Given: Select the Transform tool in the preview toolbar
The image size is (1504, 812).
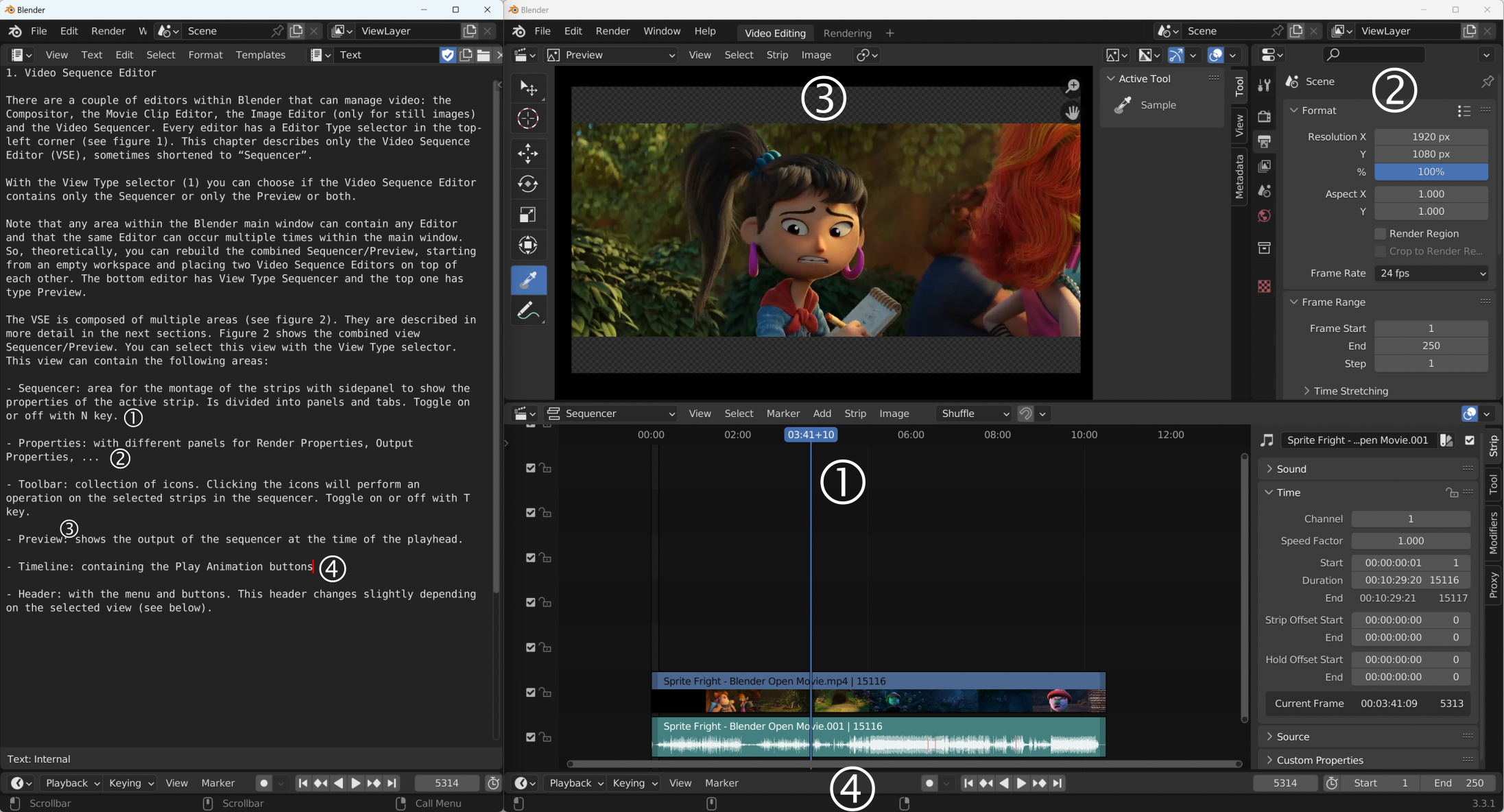Looking at the screenshot, I should 528,245.
